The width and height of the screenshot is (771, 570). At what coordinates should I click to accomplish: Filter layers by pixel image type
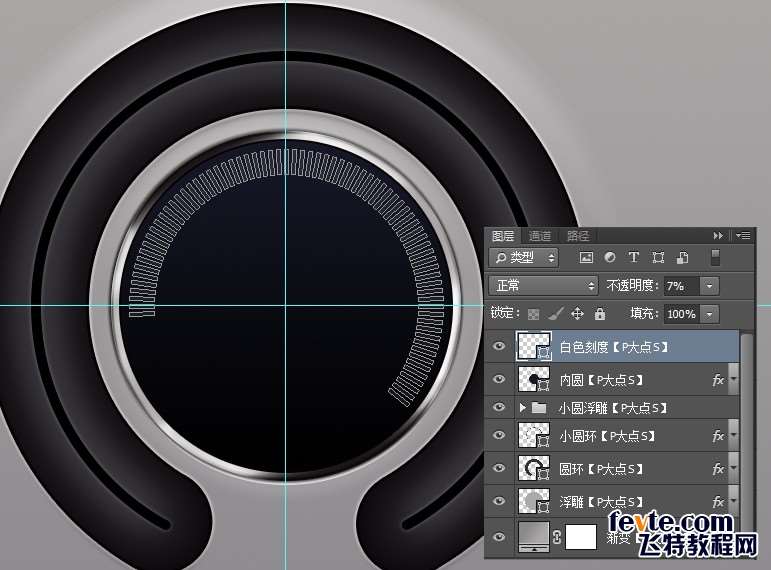[x=586, y=257]
